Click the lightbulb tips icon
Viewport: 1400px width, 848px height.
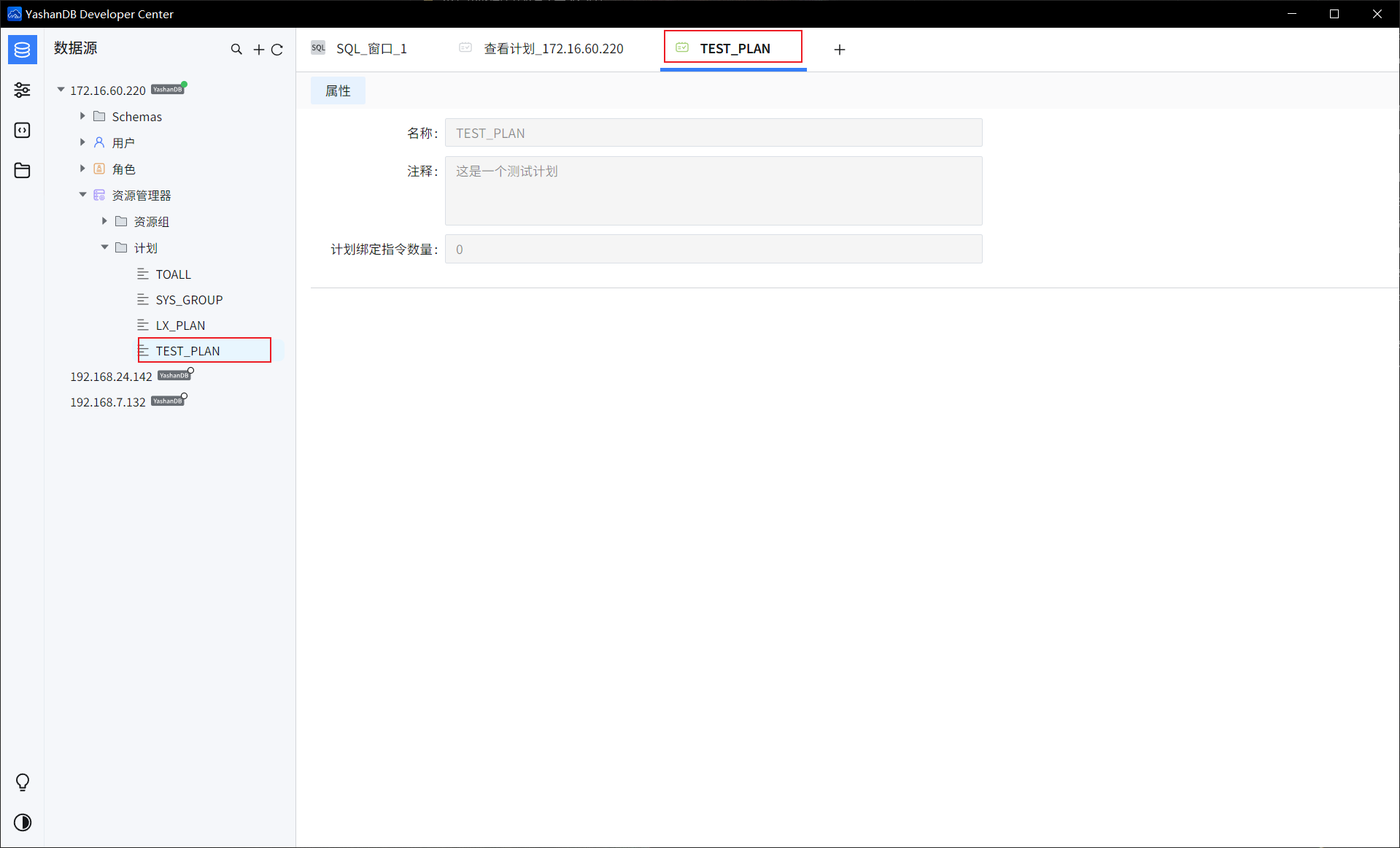[x=23, y=782]
